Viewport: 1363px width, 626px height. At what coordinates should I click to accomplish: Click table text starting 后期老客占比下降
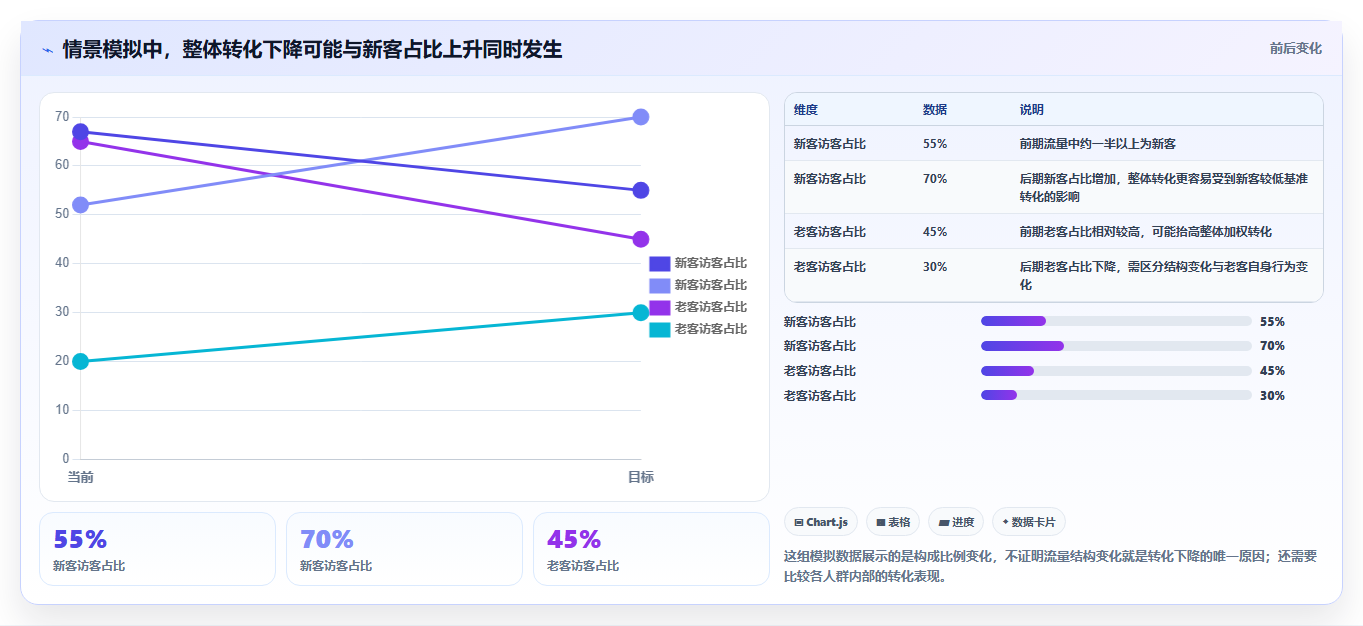1163,275
